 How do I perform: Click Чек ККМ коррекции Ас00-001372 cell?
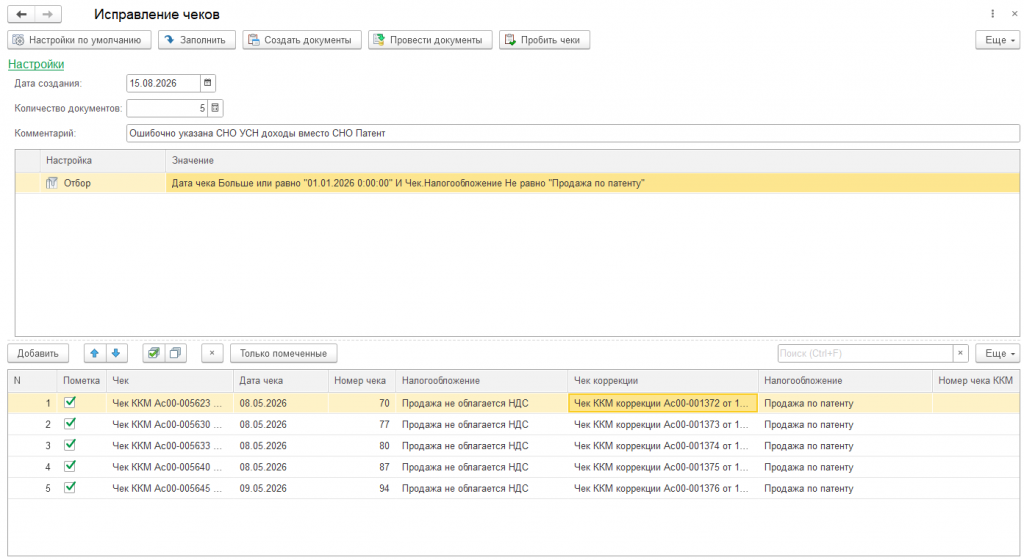coord(663,403)
